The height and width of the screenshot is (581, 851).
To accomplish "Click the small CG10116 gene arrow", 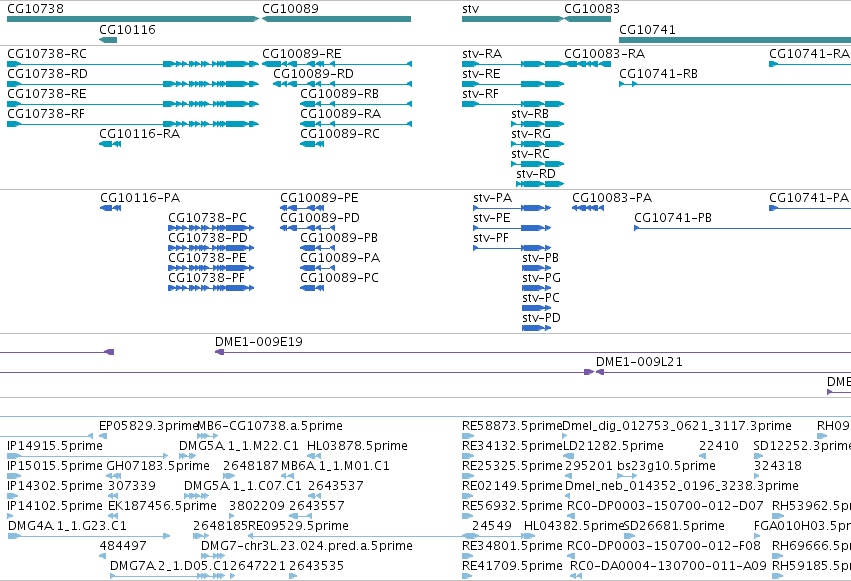I will tap(108, 40).
